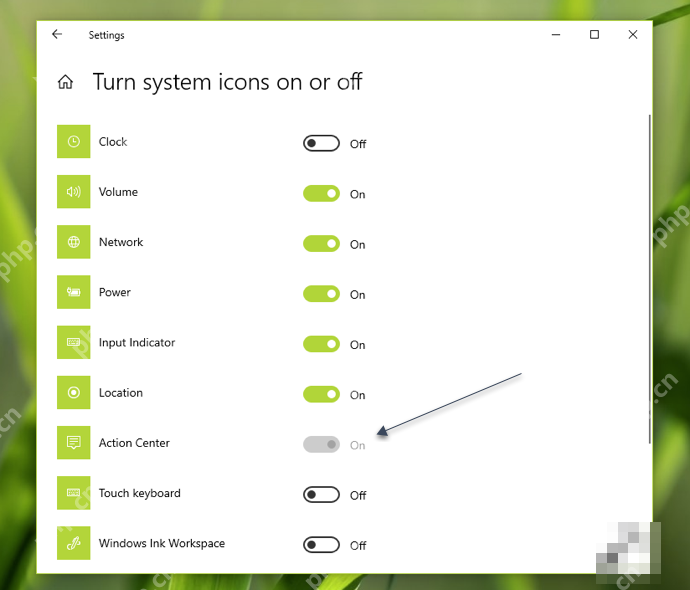The image size is (690, 590).
Task: Click the vertical scrollbar on the right
Action: tap(650, 279)
